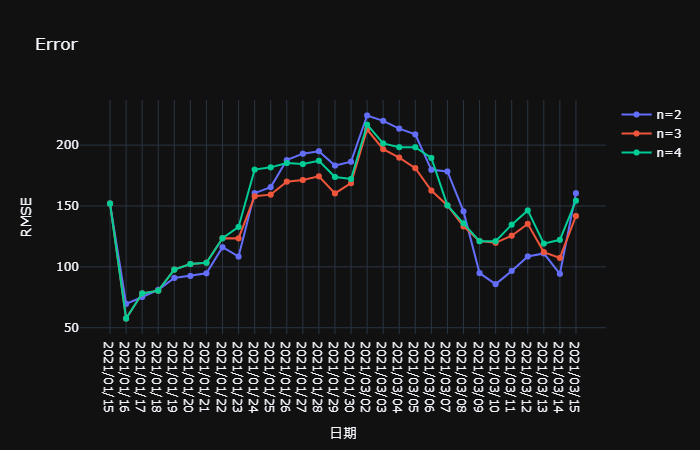Screen dimensions: 700x450
Task: Select the n=4 data point on 2021/03/12
Action: 528,210
